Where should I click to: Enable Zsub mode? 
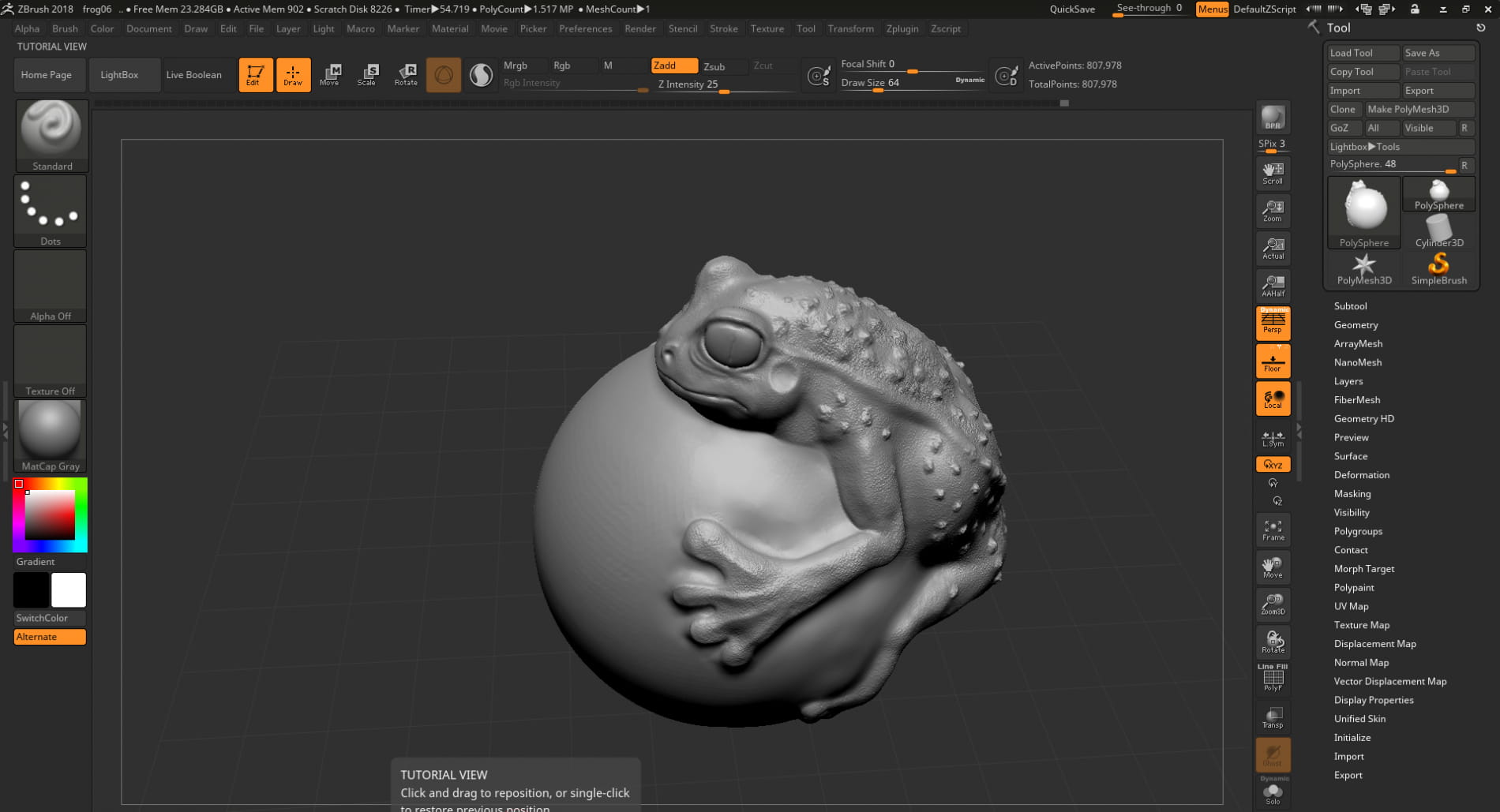(723, 66)
